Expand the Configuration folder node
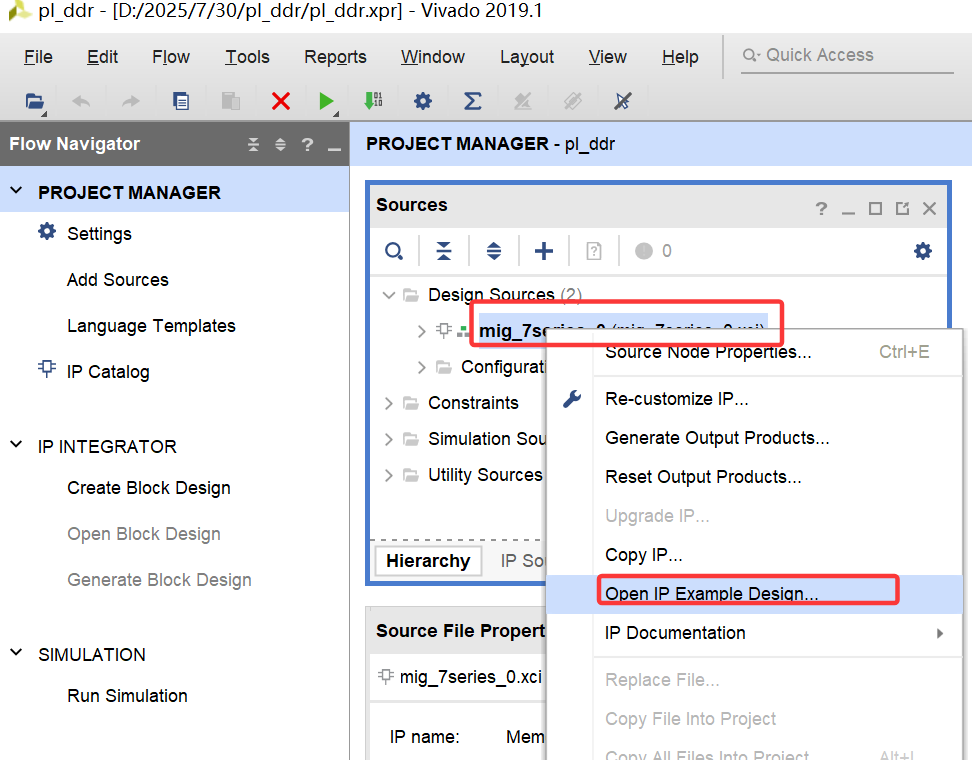This screenshot has width=972, height=760. (422, 368)
